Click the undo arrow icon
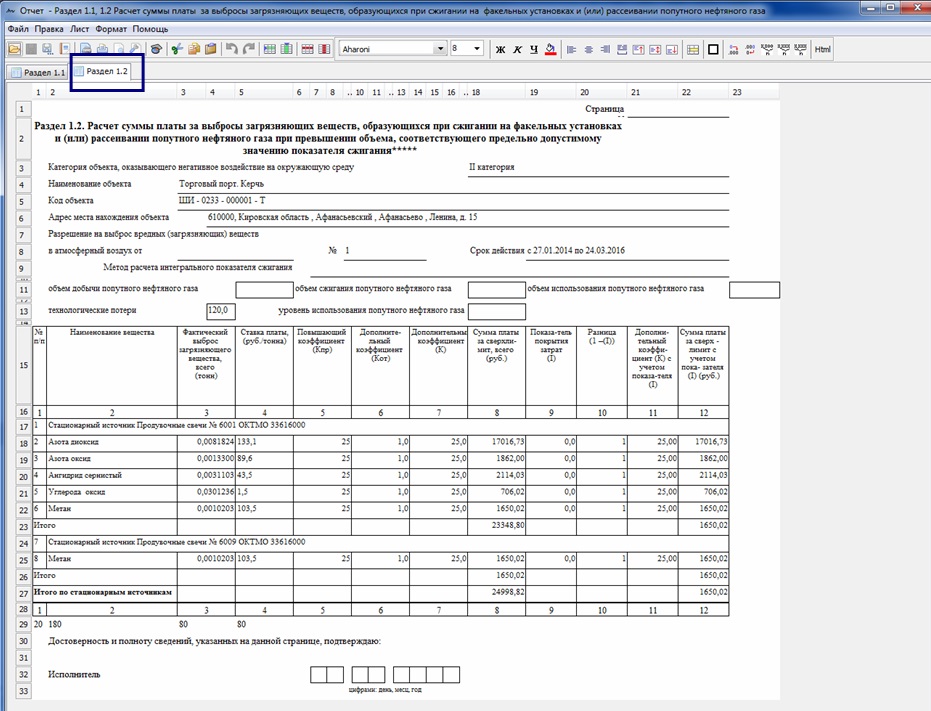931x711 pixels. tap(232, 49)
